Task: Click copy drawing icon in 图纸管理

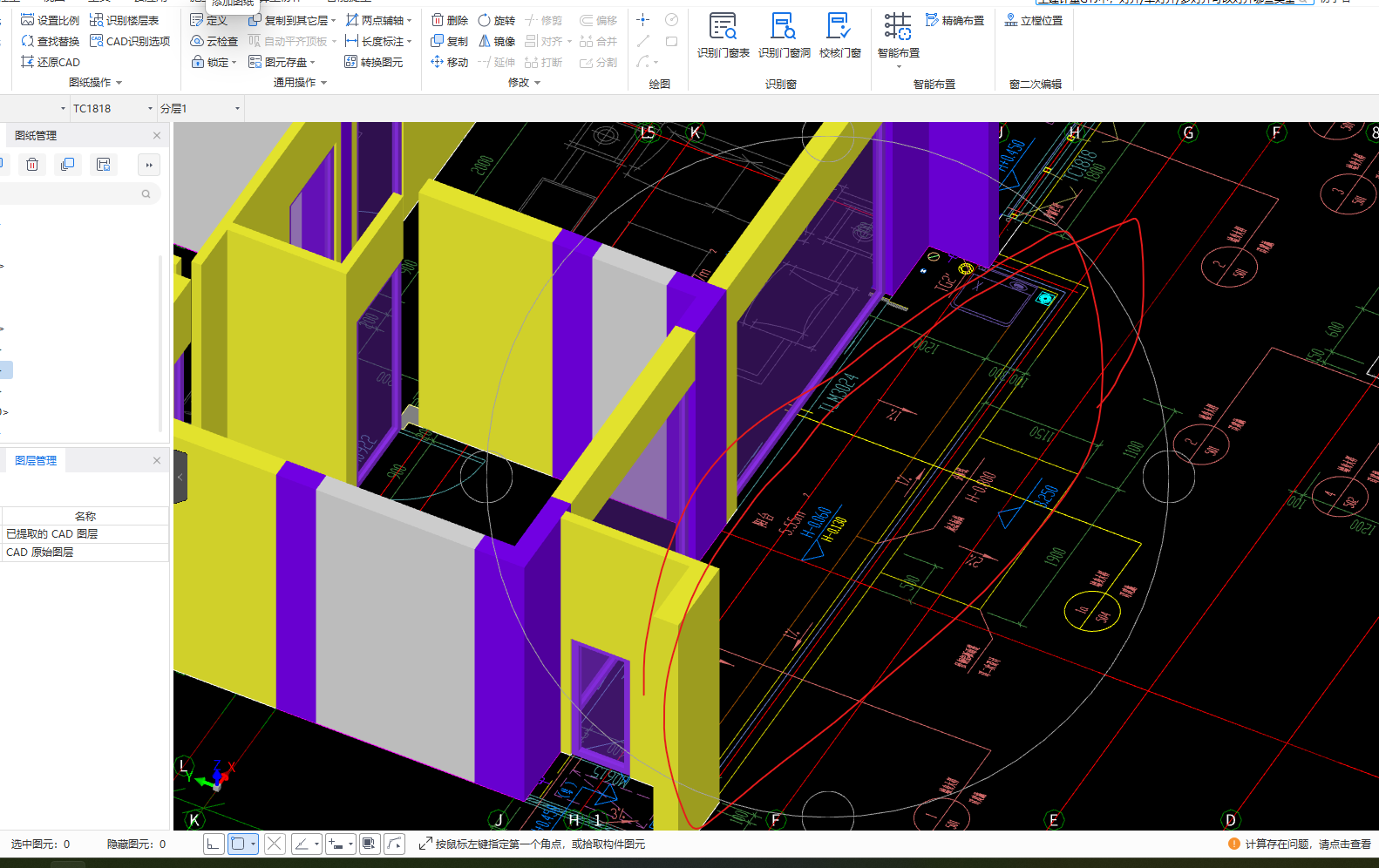Action: (x=67, y=164)
